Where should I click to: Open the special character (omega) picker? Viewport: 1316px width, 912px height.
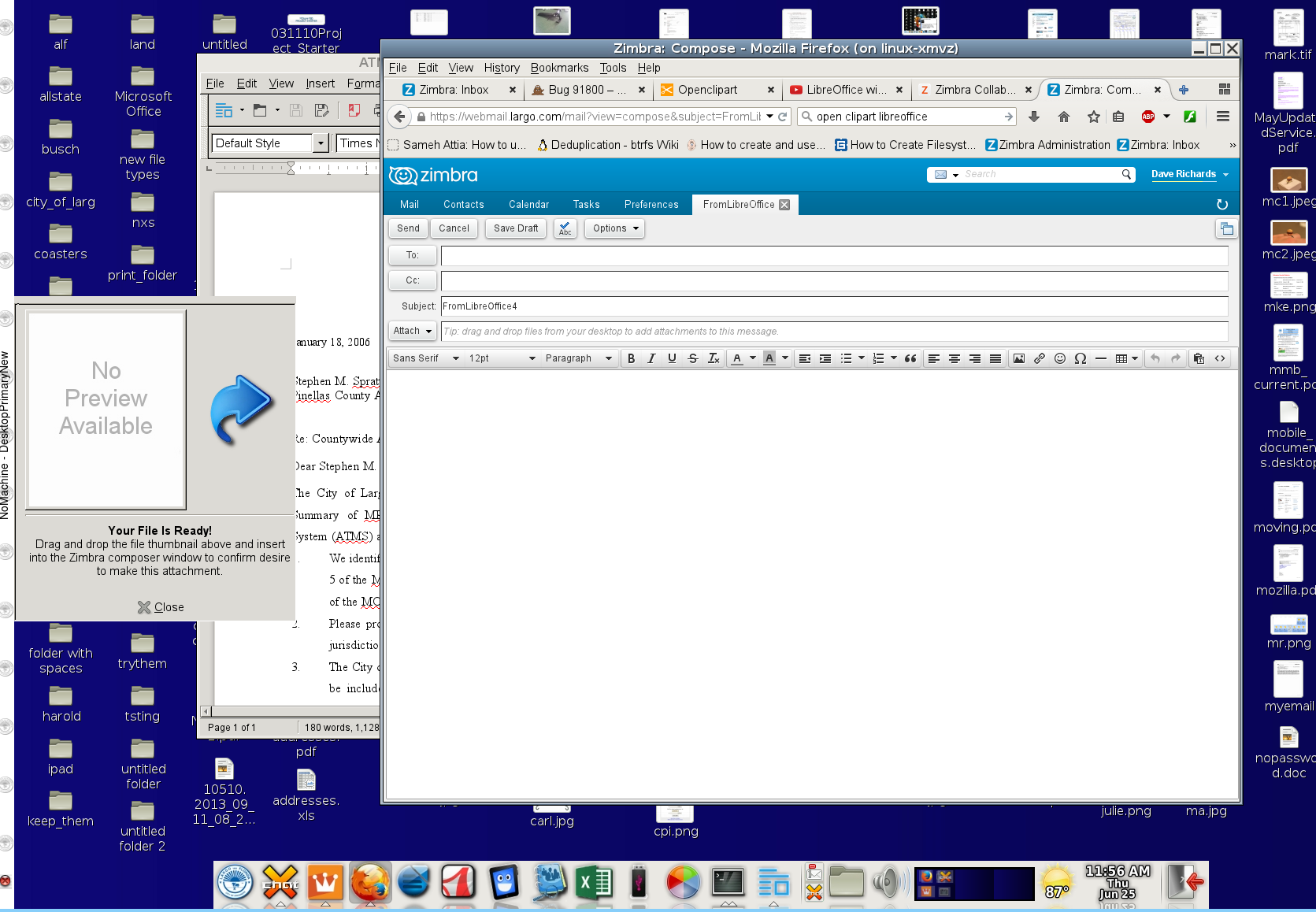1081,358
